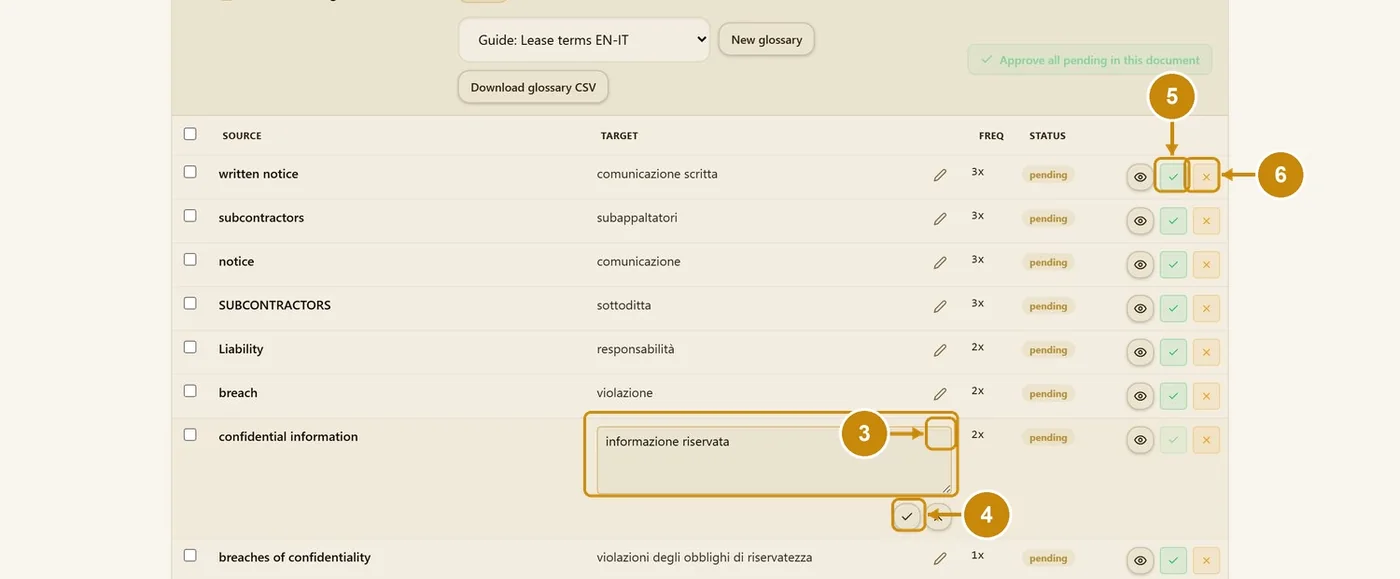The image size is (1400, 579).
Task: Confirm the edited 'informazione riservata' text
Action: pos(907,516)
